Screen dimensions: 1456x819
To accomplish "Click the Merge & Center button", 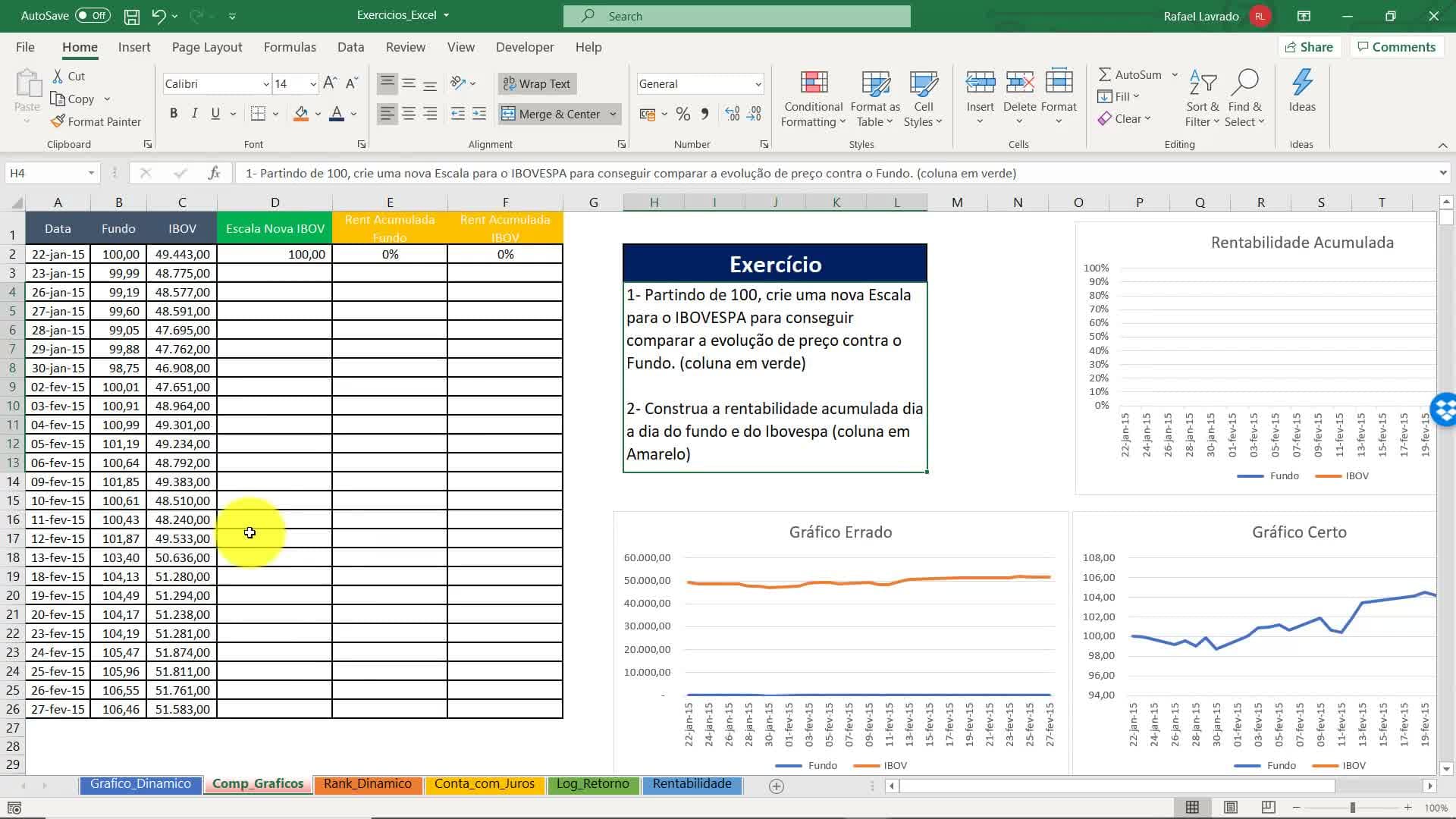I will tap(552, 115).
